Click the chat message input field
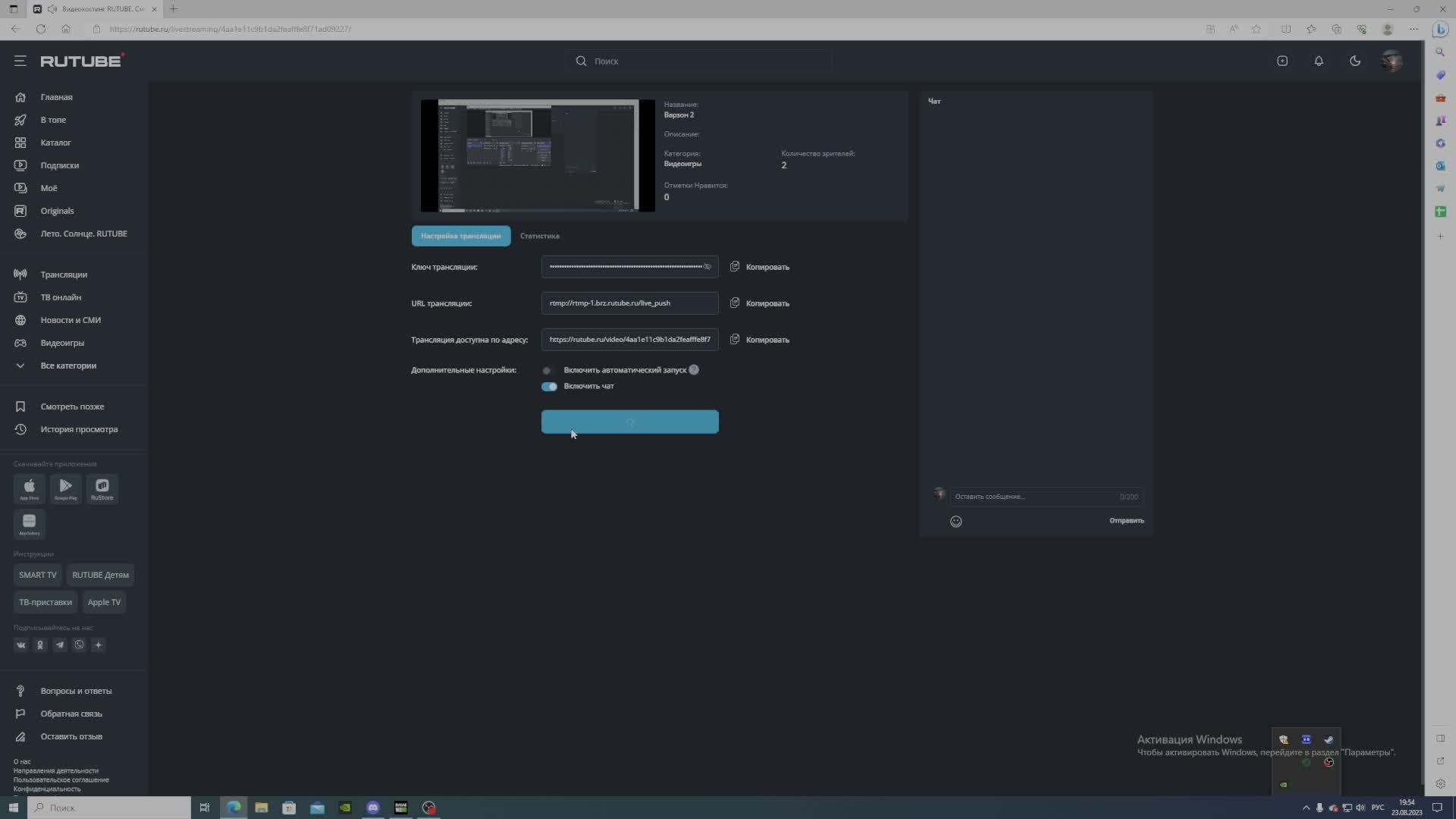 pyautogui.click(x=1031, y=497)
